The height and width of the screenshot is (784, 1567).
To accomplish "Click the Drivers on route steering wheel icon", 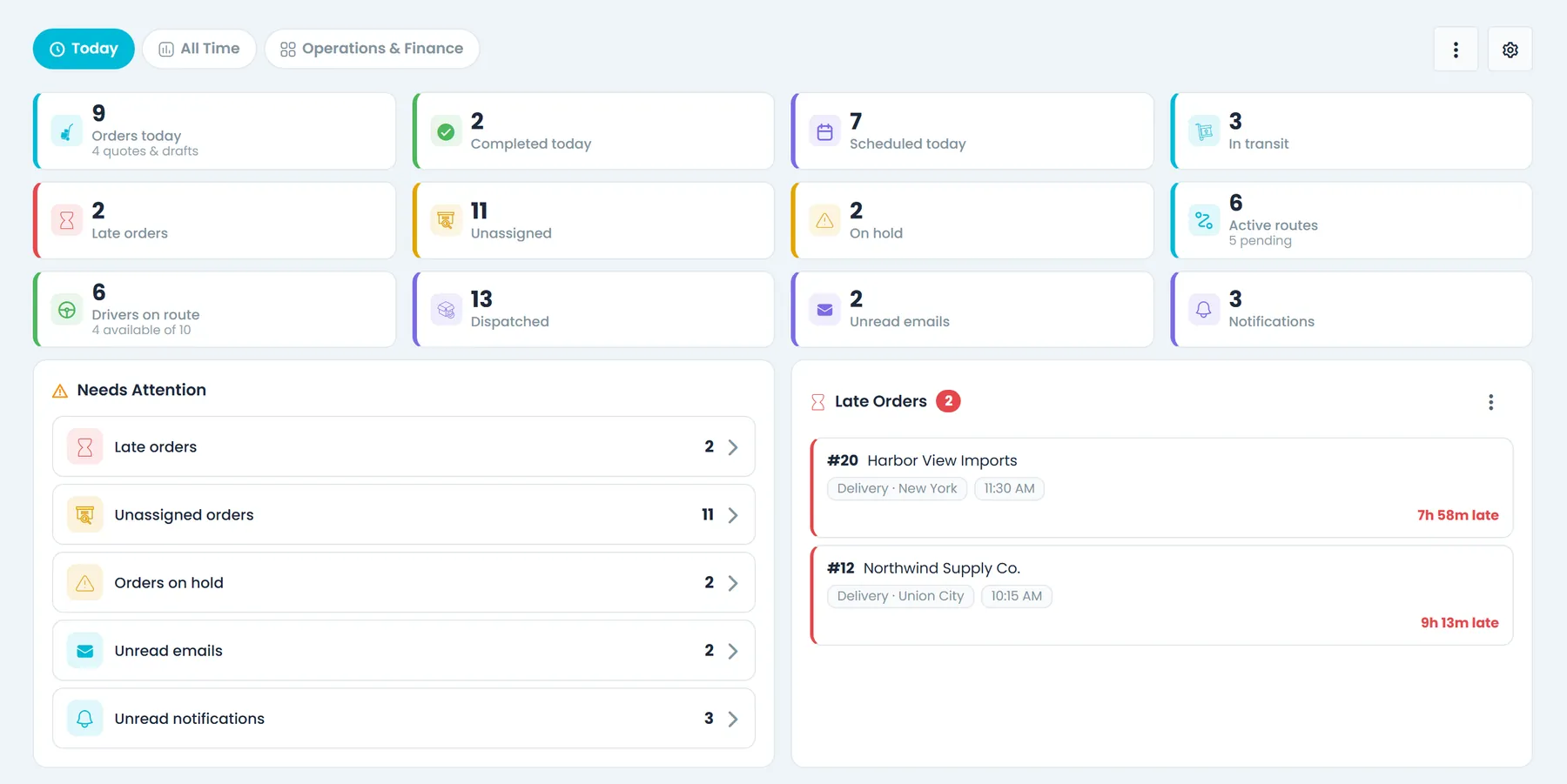I will click(67, 310).
